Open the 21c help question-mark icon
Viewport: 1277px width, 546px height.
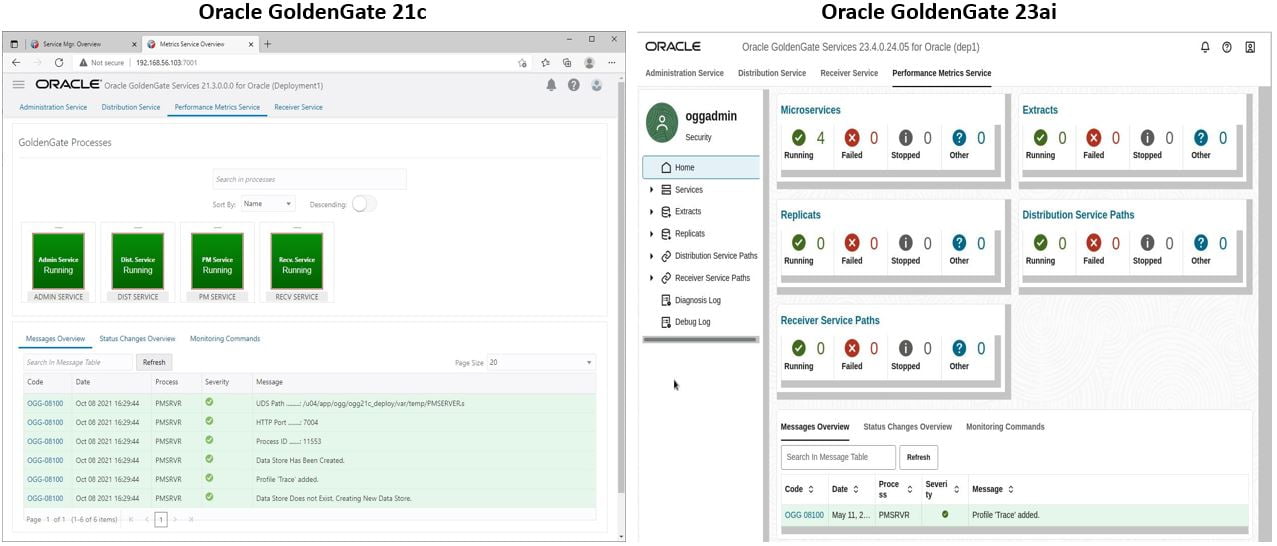coord(574,85)
